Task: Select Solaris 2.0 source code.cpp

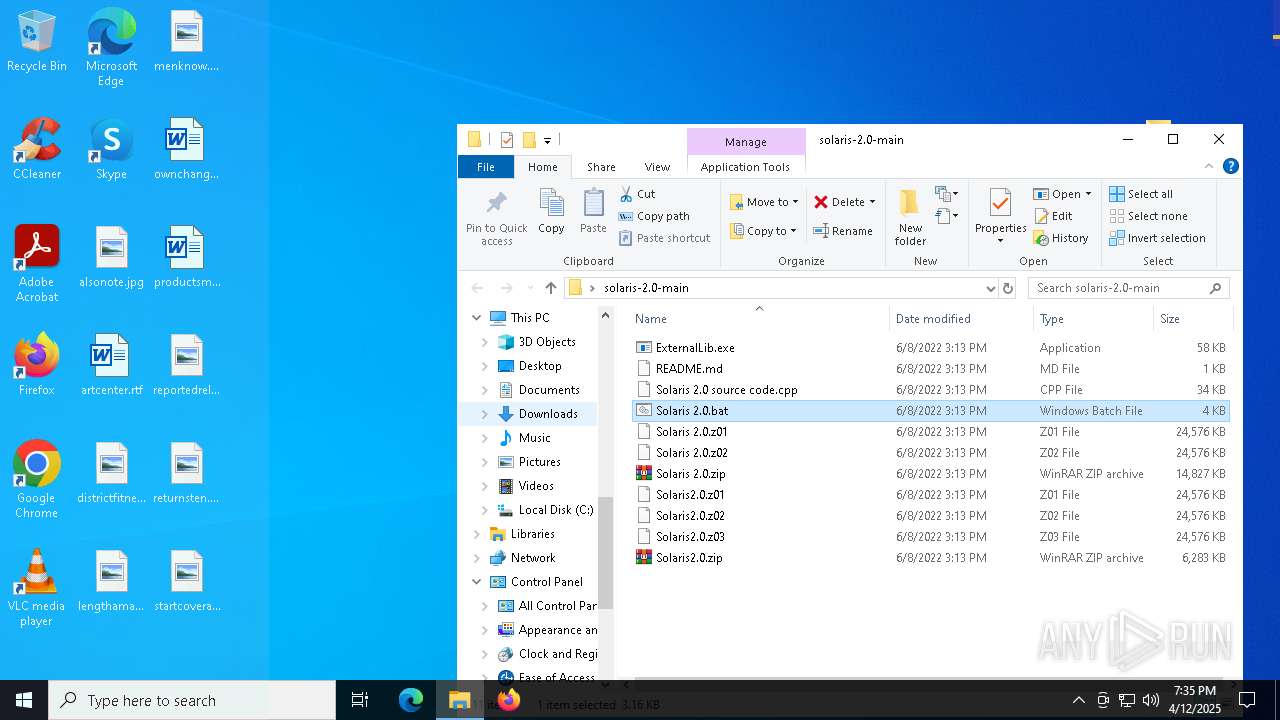Action: pyautogui.click(x=727, y=390)
